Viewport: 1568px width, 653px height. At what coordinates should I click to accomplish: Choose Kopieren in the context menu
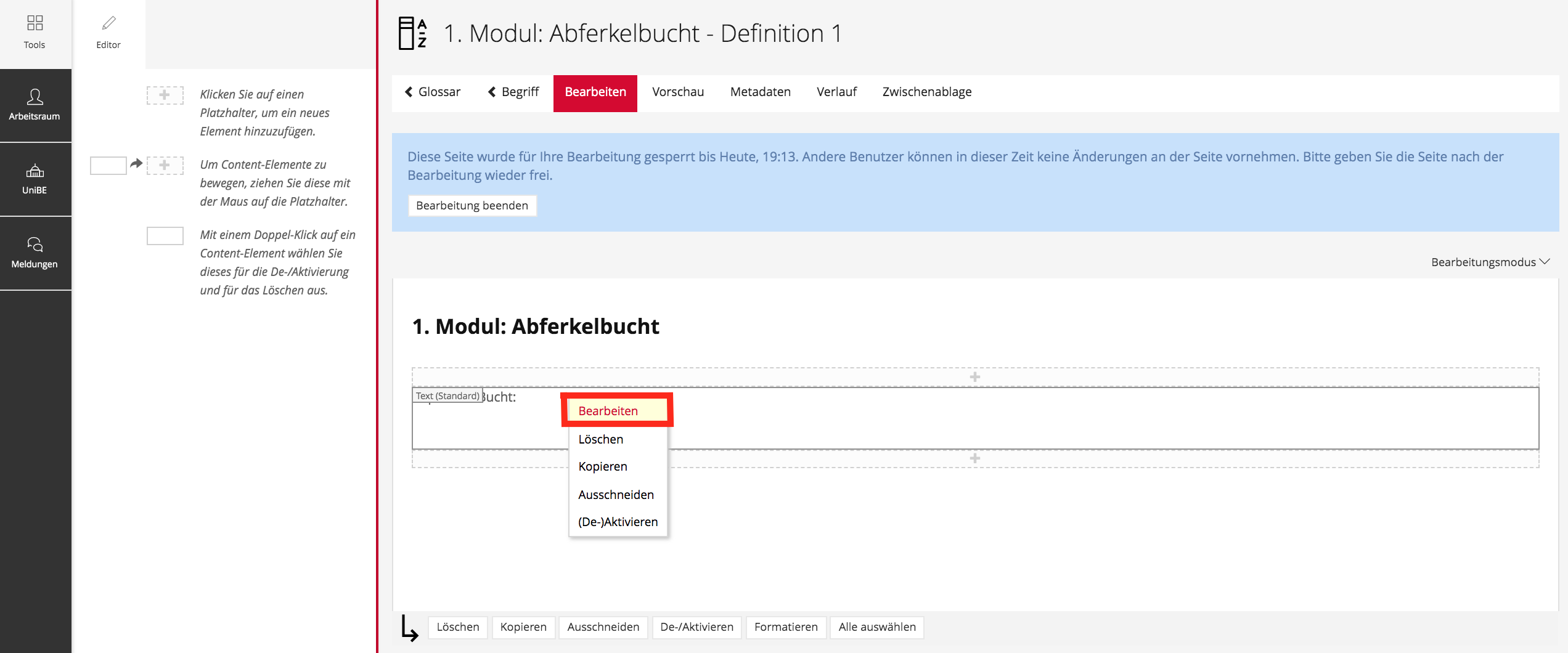pos(618,467)
